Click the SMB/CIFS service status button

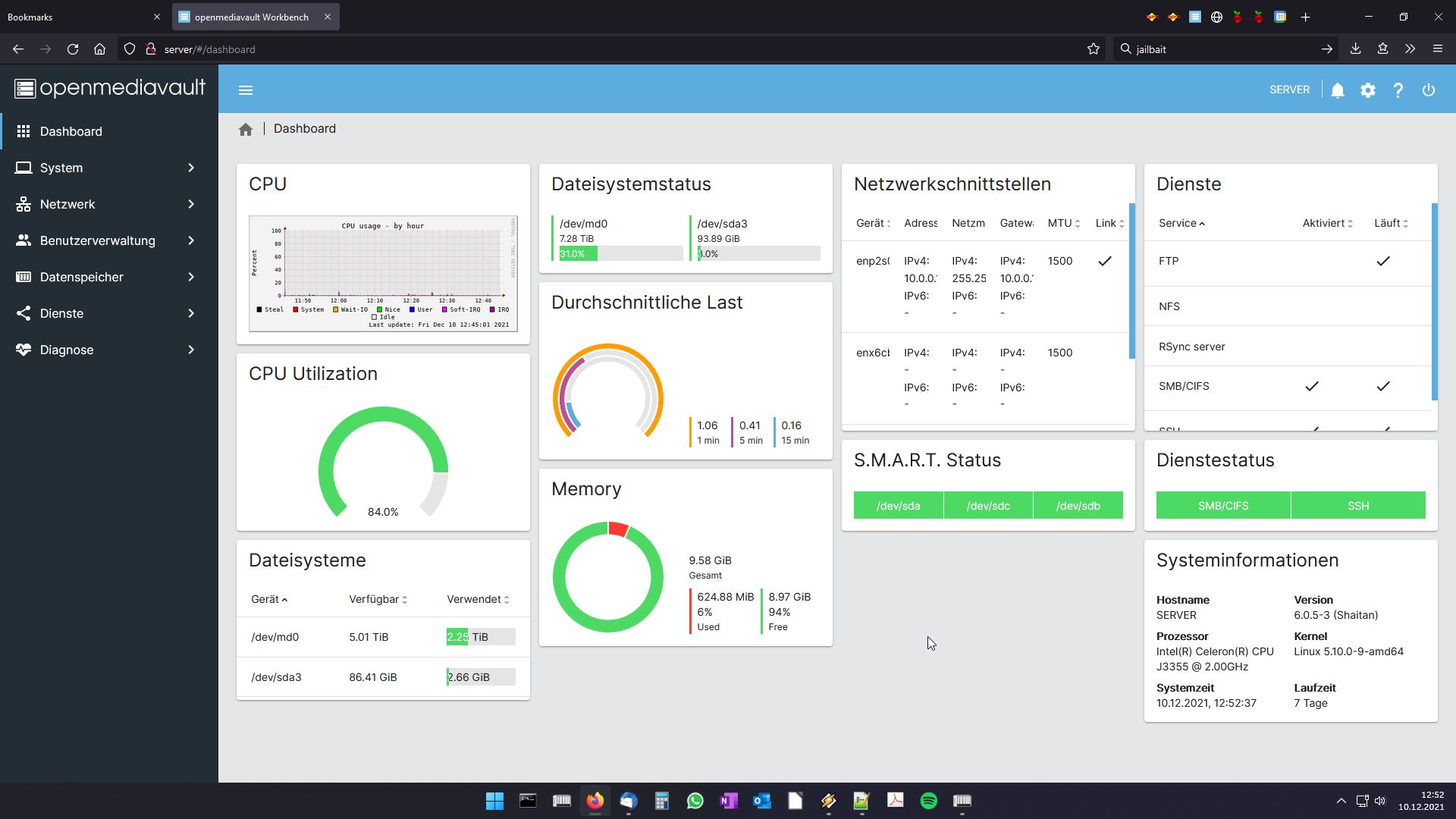[1223, 506]
